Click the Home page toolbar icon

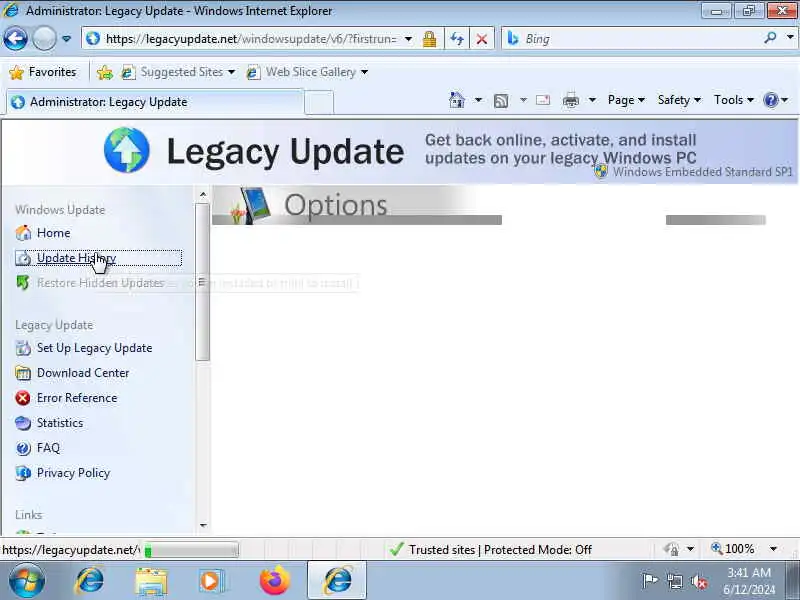(457, 100)
